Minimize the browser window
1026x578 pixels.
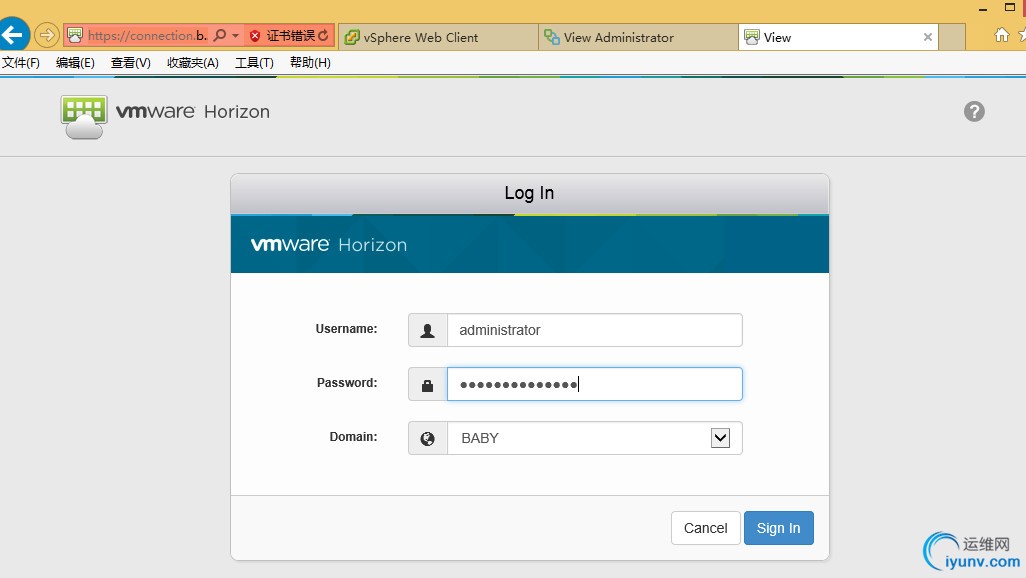coord(982,9)
